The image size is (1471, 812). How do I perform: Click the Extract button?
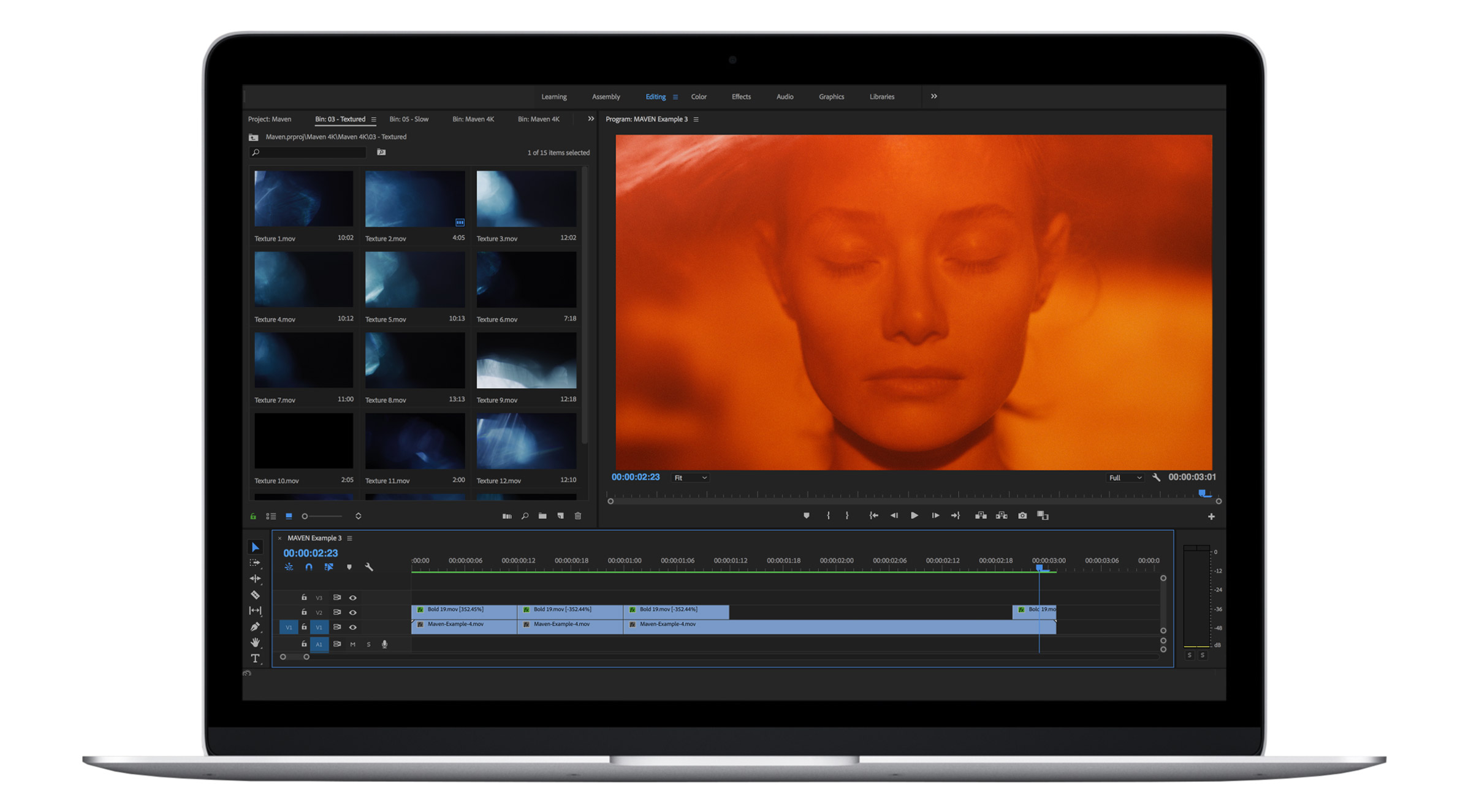[x=1002, y=515]
